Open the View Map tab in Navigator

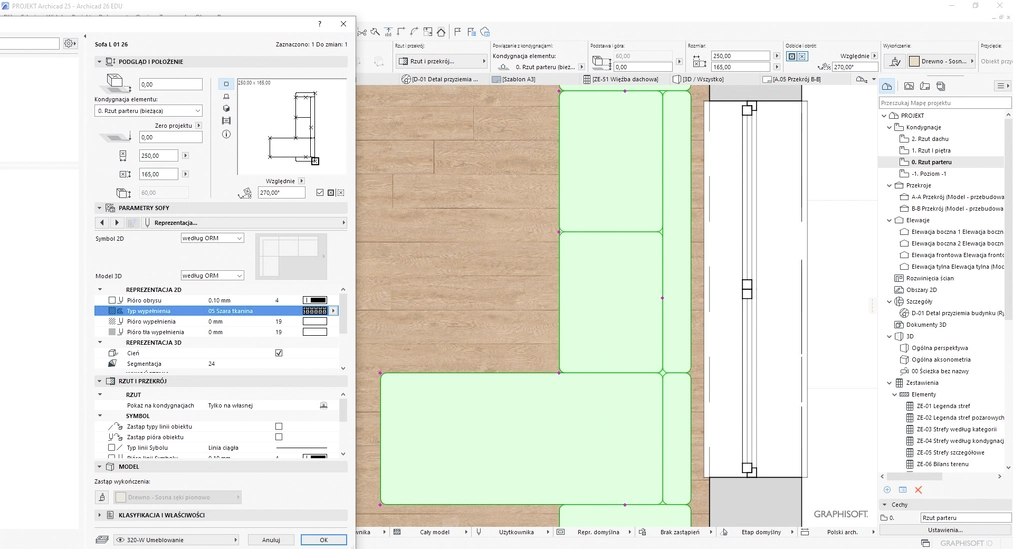909,86
